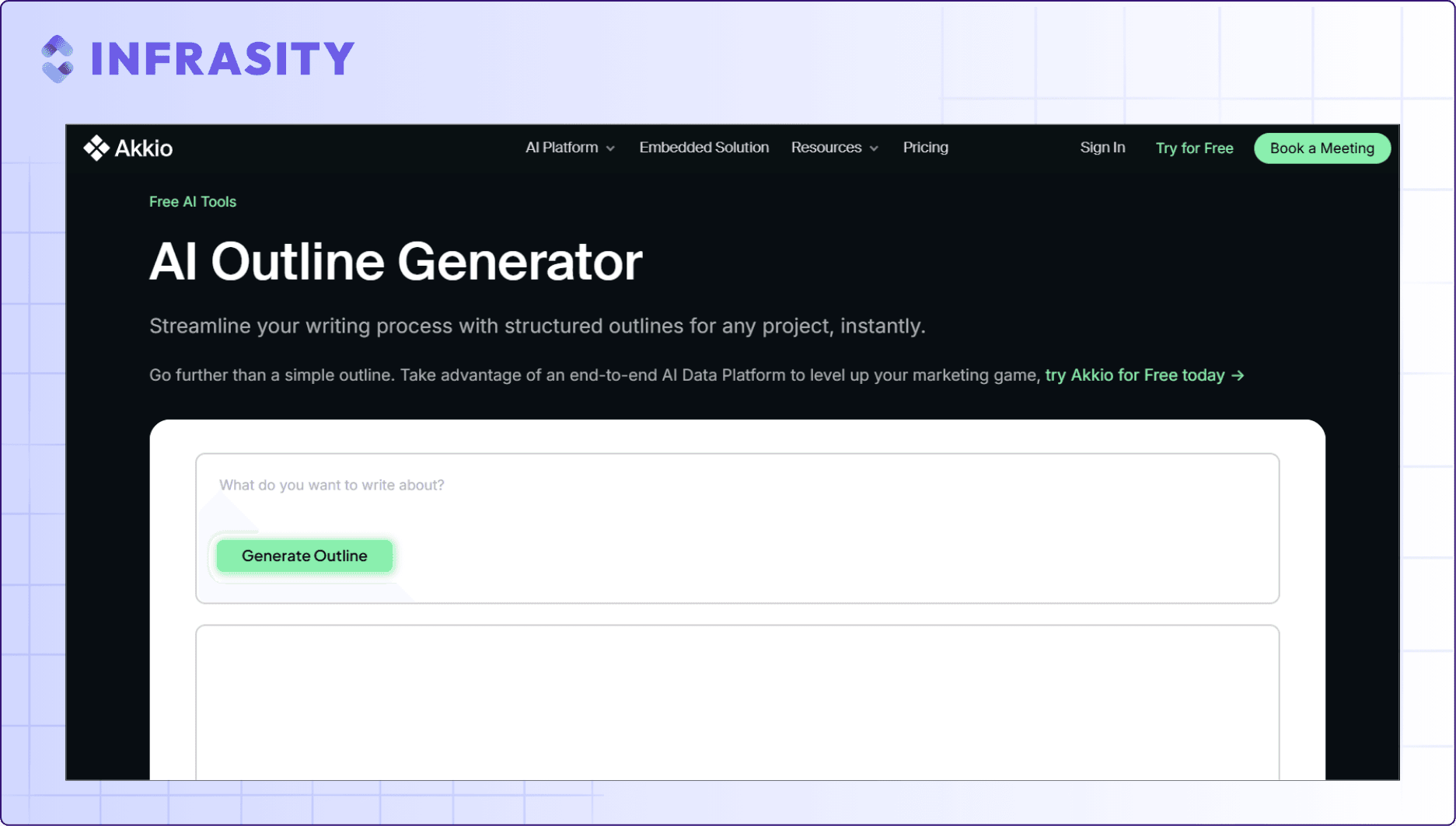This screenshot has width=1456, height=826.
Task: Open the Free AI Tools breadcrumb link
Action: [x=193, y=202]
